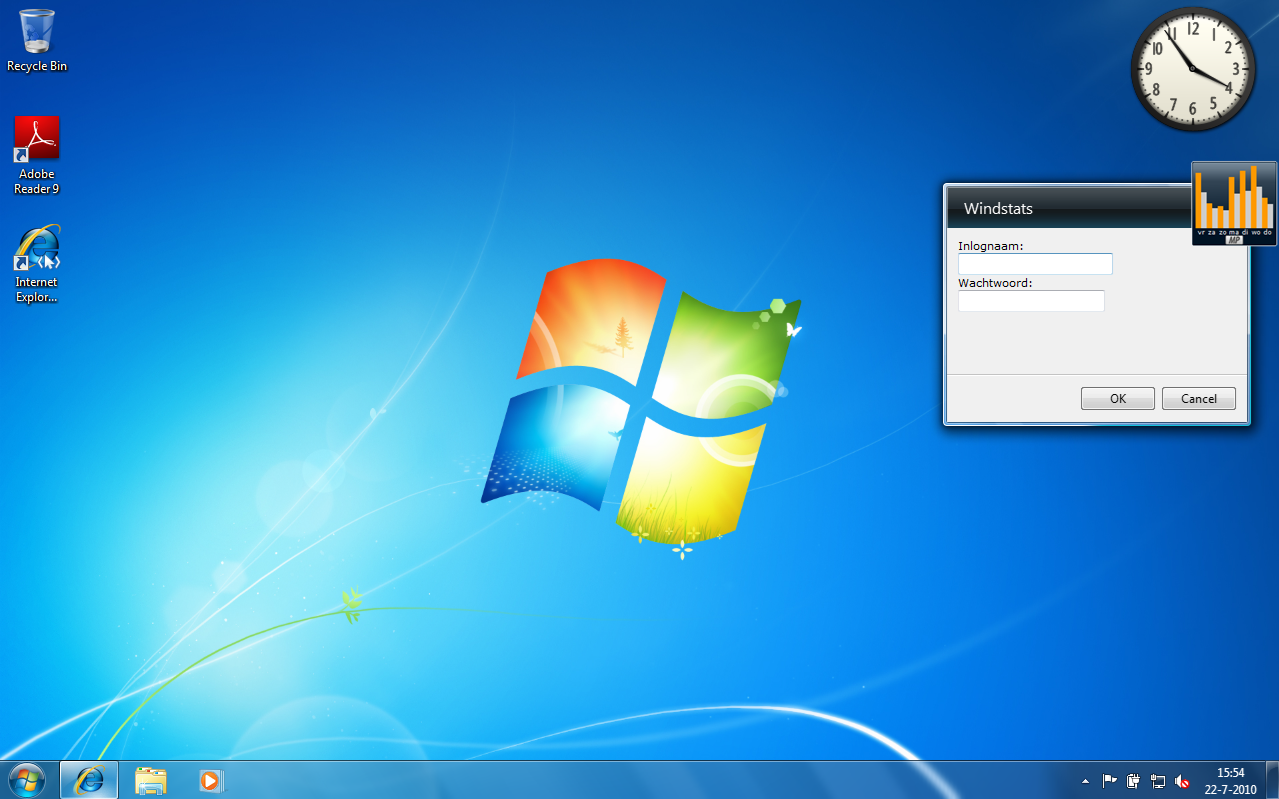Open Windows Explorer from the taskbar
The image size is (1279, 799).
coord(150,780)
